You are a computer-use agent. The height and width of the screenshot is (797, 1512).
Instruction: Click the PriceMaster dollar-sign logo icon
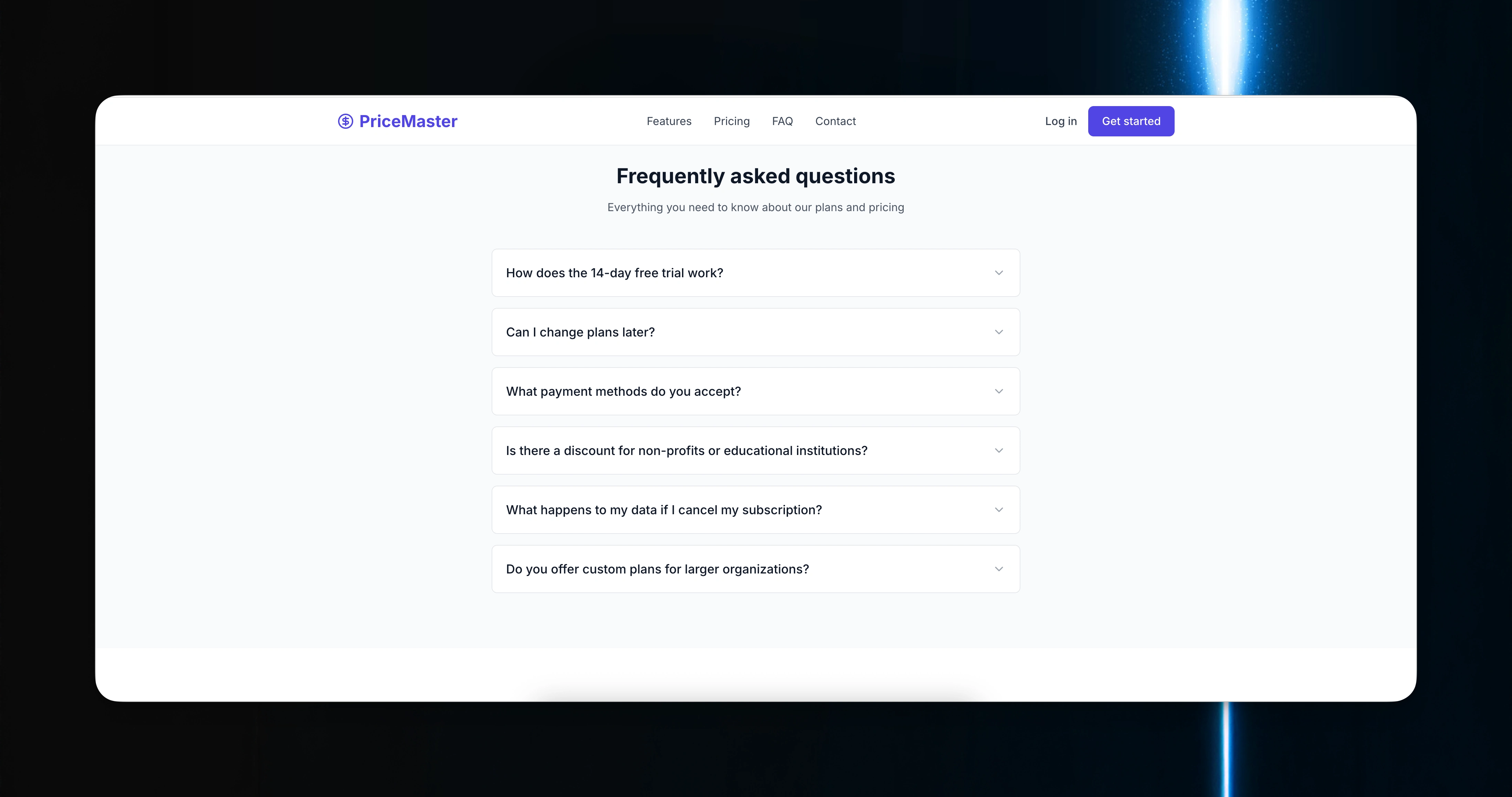click(345, 121)
